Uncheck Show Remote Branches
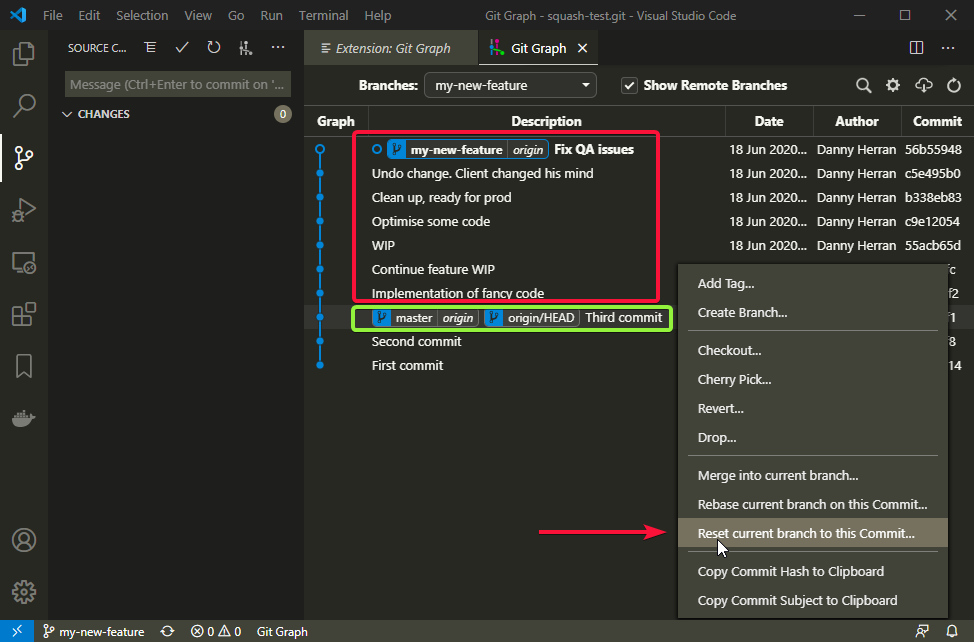 629,85
